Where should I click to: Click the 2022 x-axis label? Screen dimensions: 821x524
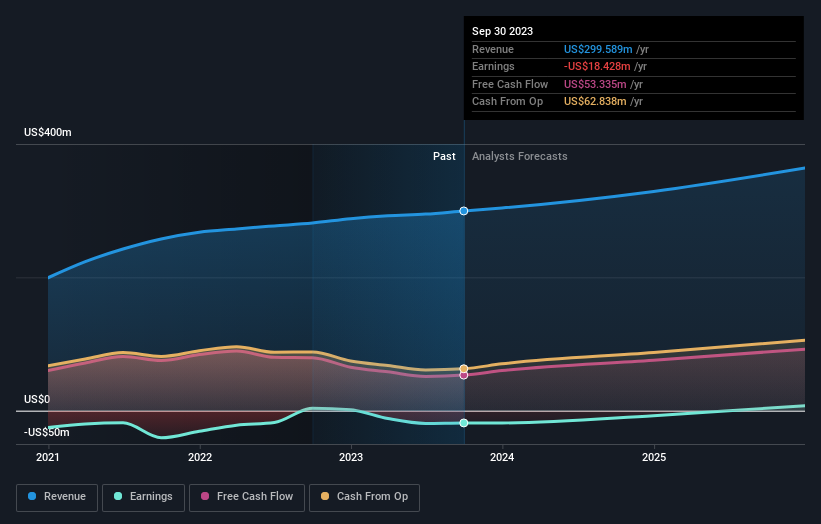click(200, 458)
